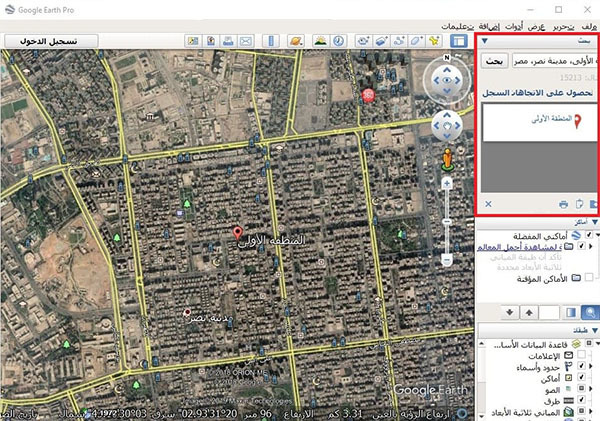This screenshot has width=600, height=421.
Task: Add an image overlay icon
Action: tap(381, 41)
